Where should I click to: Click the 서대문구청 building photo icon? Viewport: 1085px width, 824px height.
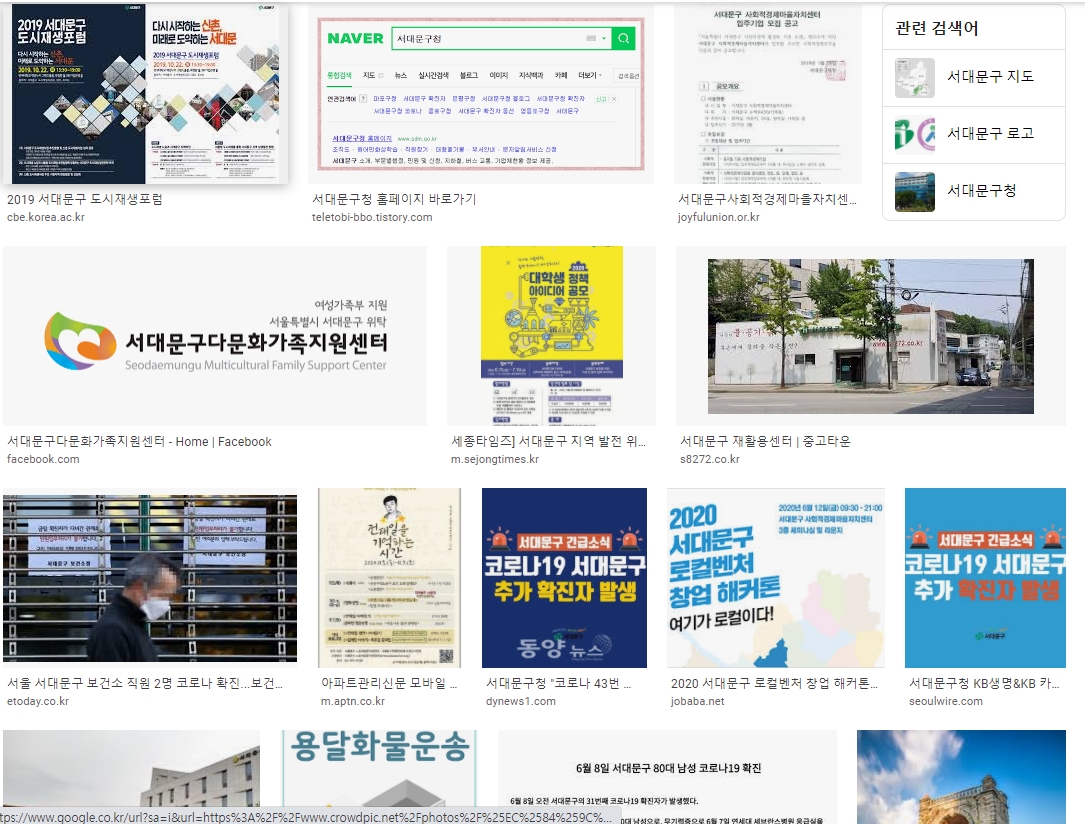coord(915,192)
